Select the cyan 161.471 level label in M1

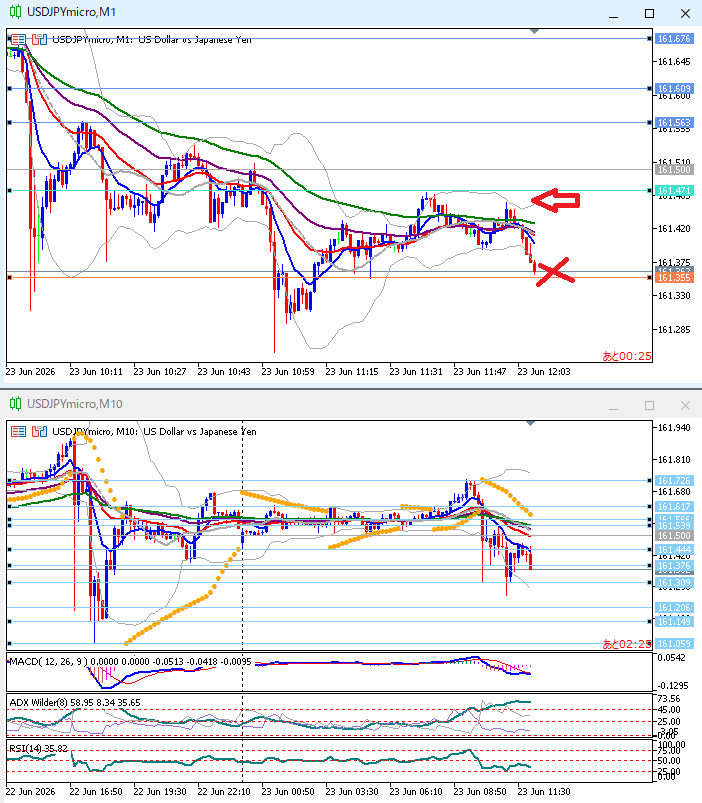(674, 191)
